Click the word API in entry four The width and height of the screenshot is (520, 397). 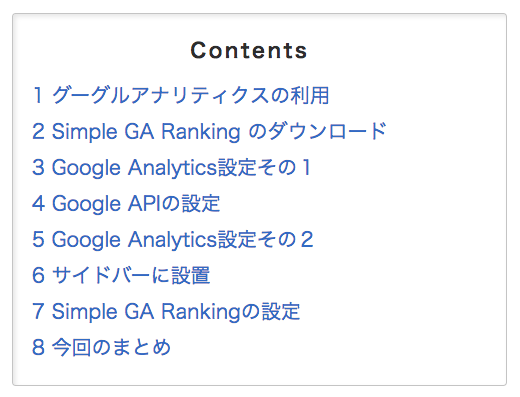[x=145, y=203]
